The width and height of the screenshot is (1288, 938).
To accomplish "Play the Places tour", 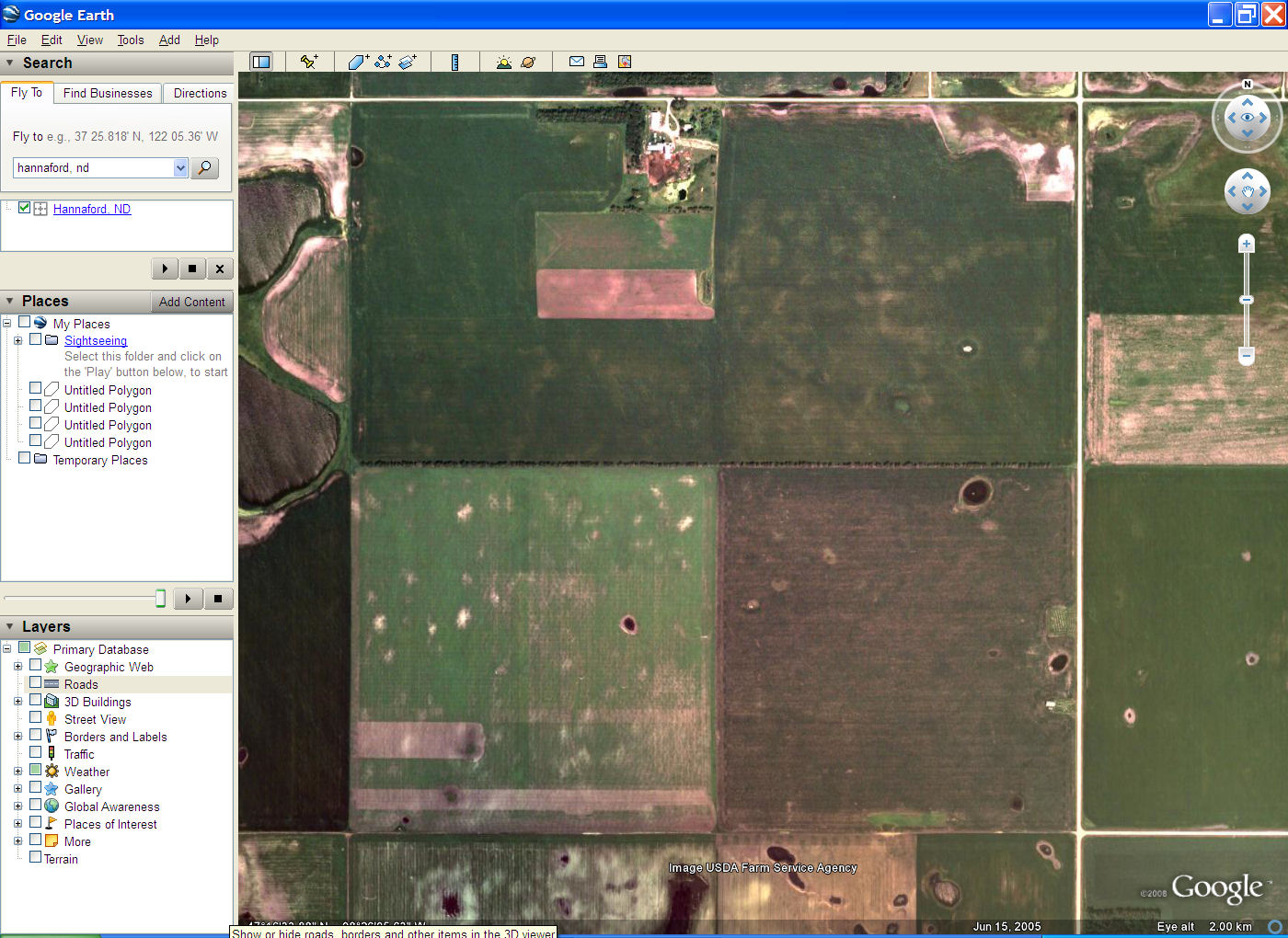I will 188,599.
